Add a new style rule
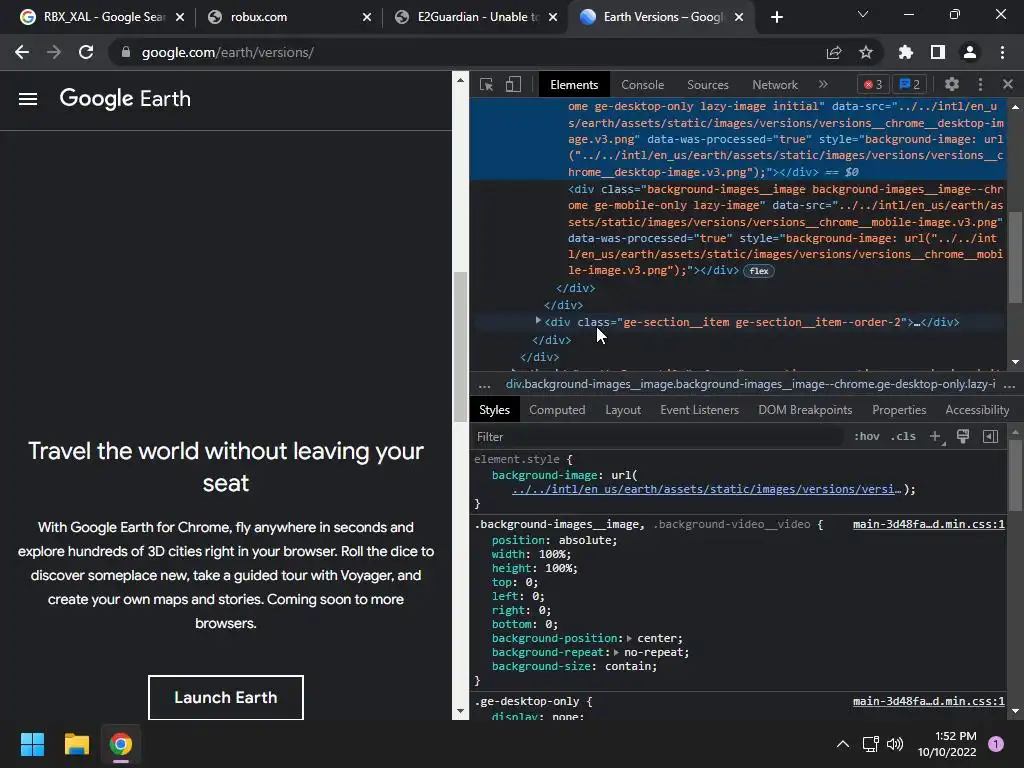The height and width of the screenshot is (768, 1024). click(x=936, y=436)
